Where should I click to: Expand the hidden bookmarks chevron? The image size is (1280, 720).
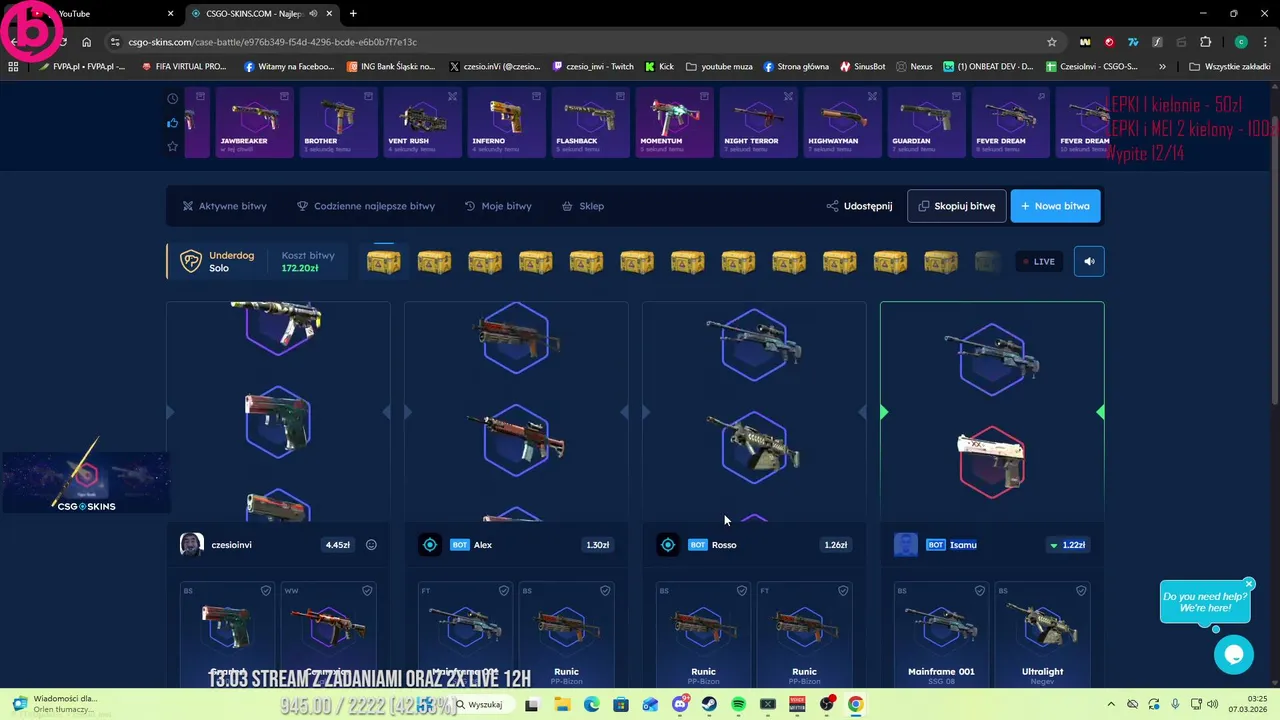tap(1162, 66)
